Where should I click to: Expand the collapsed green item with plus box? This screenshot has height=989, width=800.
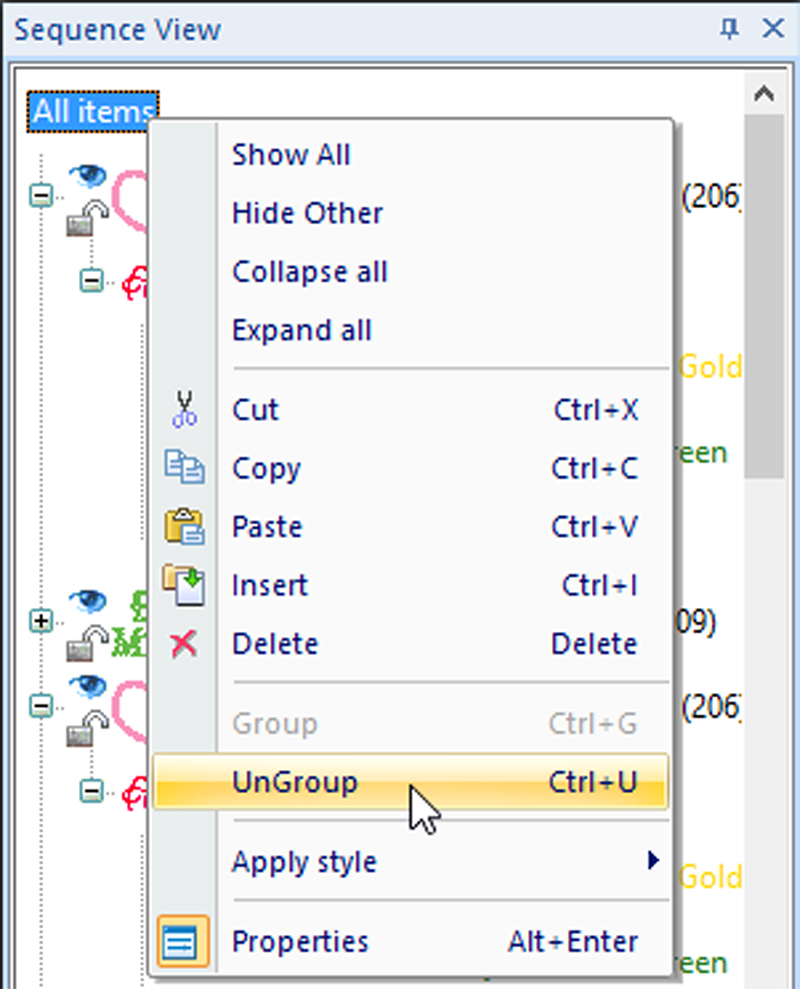(x=41, y=622)
